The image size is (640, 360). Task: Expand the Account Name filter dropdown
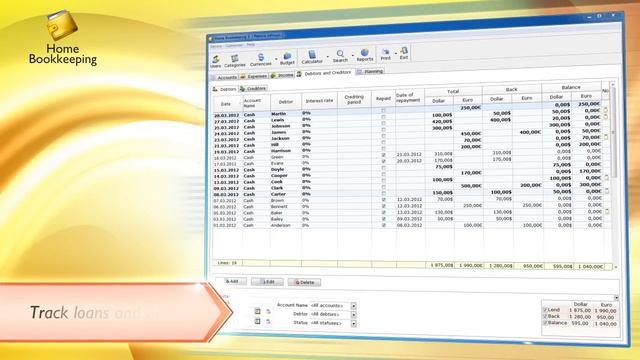(x=353, y=306)
